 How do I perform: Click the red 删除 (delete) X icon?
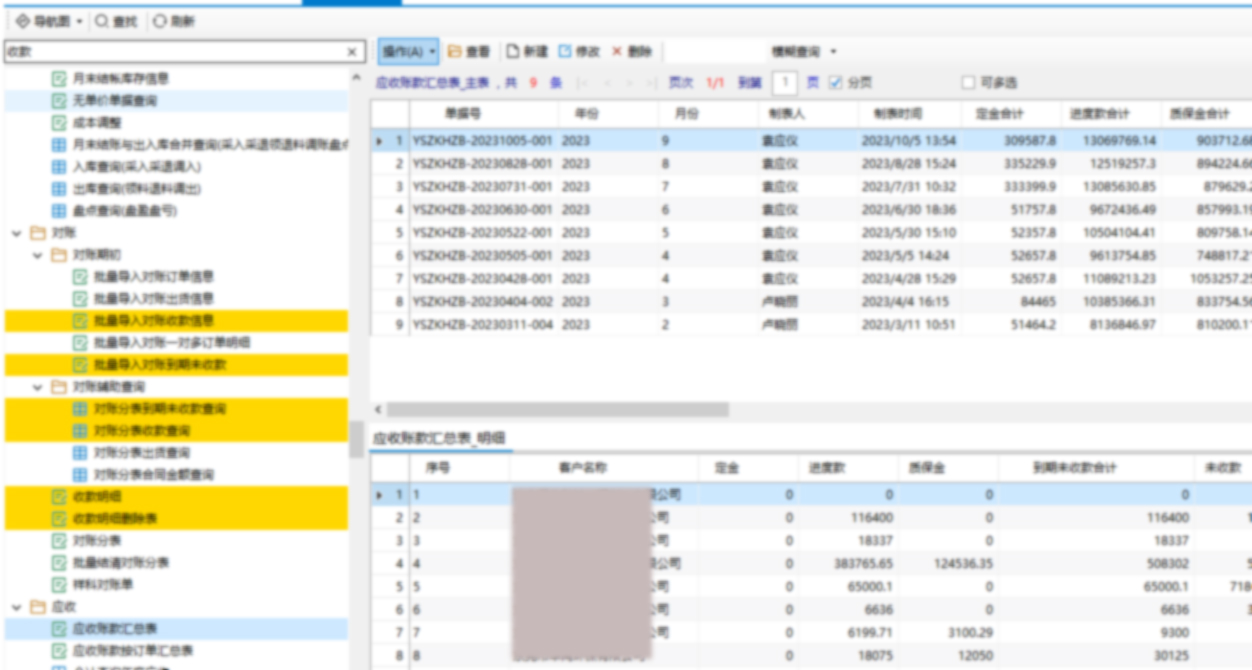tap(617, 51)
